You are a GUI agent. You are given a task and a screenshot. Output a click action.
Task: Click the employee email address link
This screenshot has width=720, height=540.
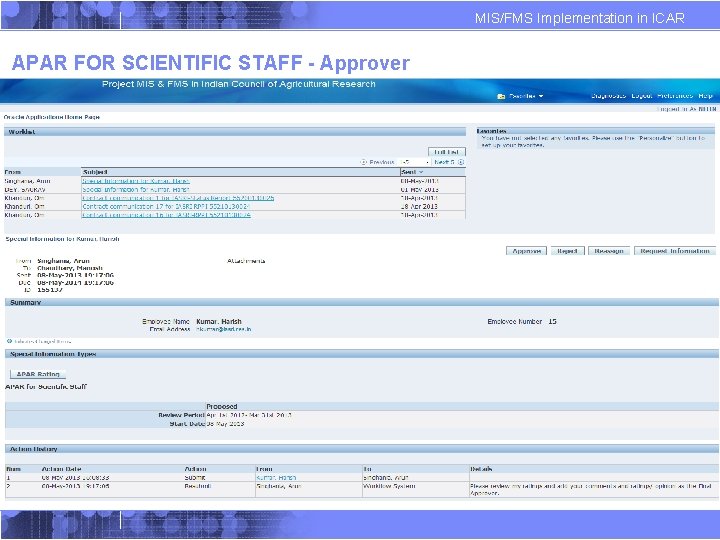point(224,329)
